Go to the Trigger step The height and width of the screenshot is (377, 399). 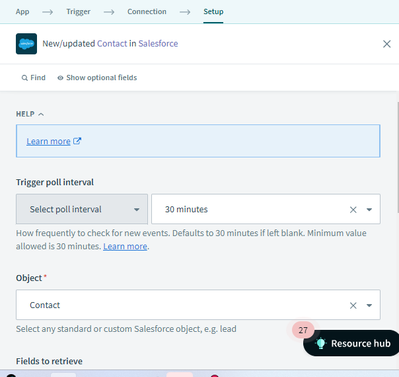[x=78, y=12]
